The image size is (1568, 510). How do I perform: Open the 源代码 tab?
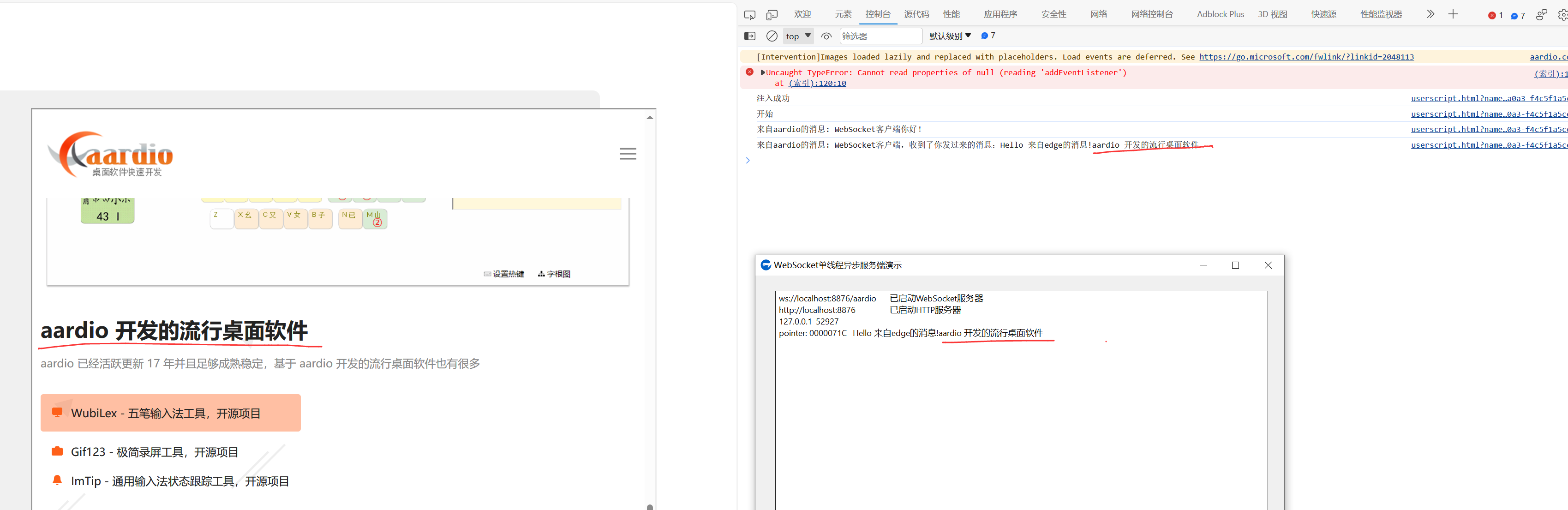pyautogui.click(x=916, y=14)
